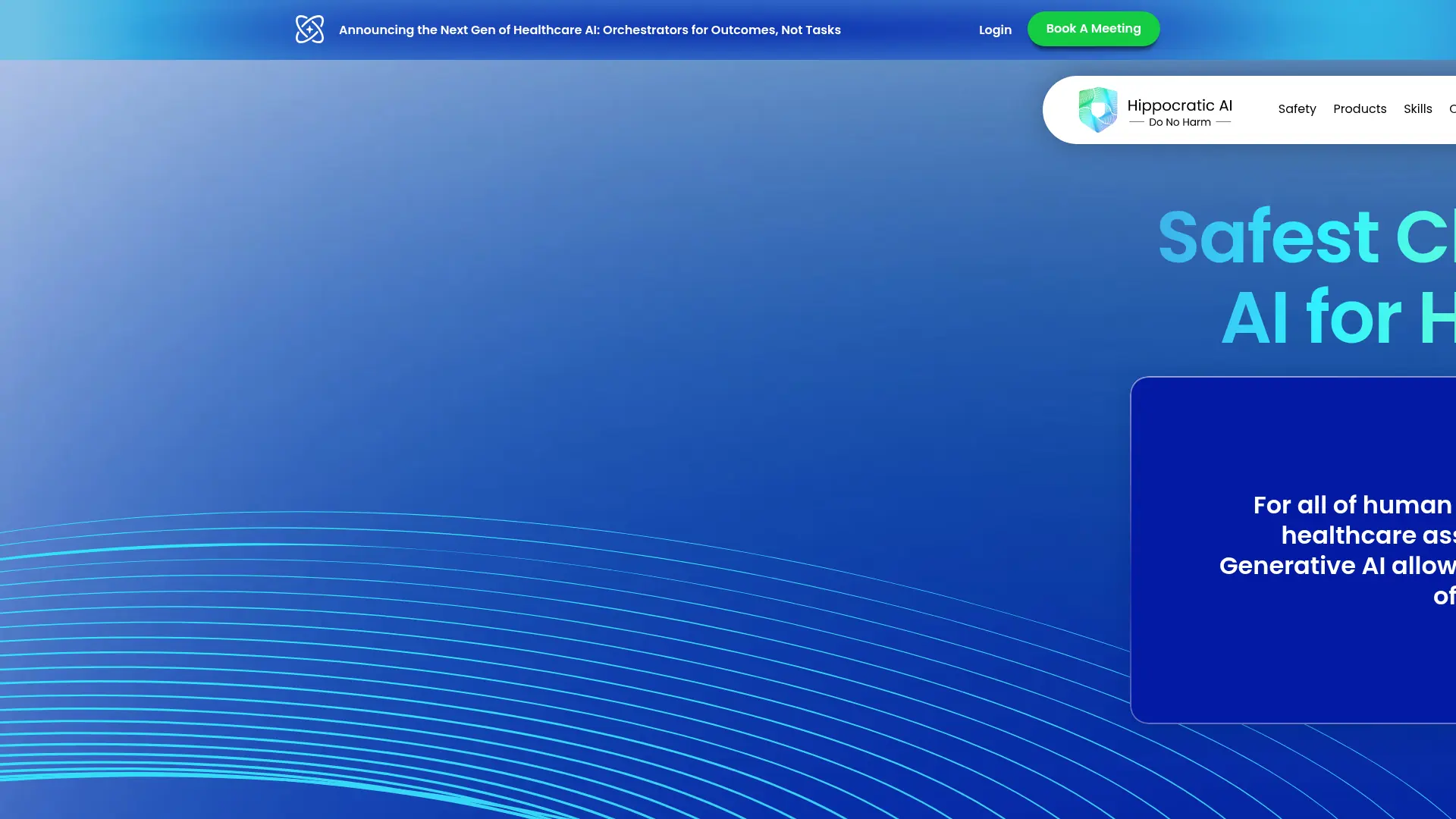This screenshot has width=1456, height=819.
Task: Click the 'AI for' heading text
Action: 1312,317
